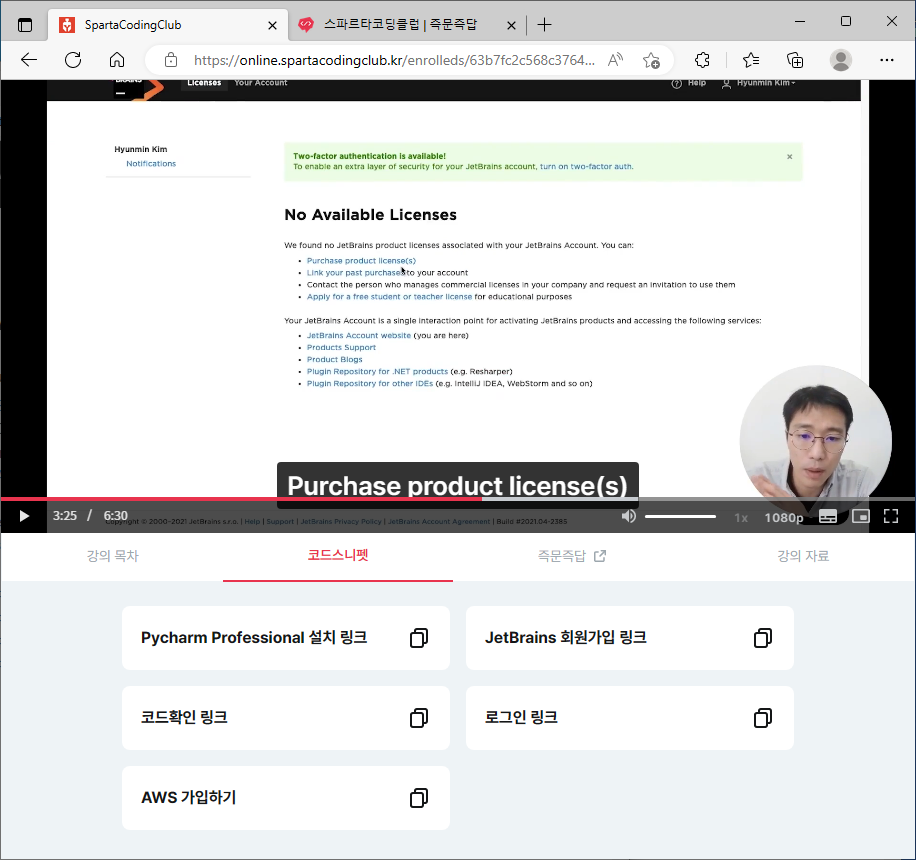Viewport: 916px width, 860px height.
Task: Adjust the video volume slider
Action: (681, 516)
